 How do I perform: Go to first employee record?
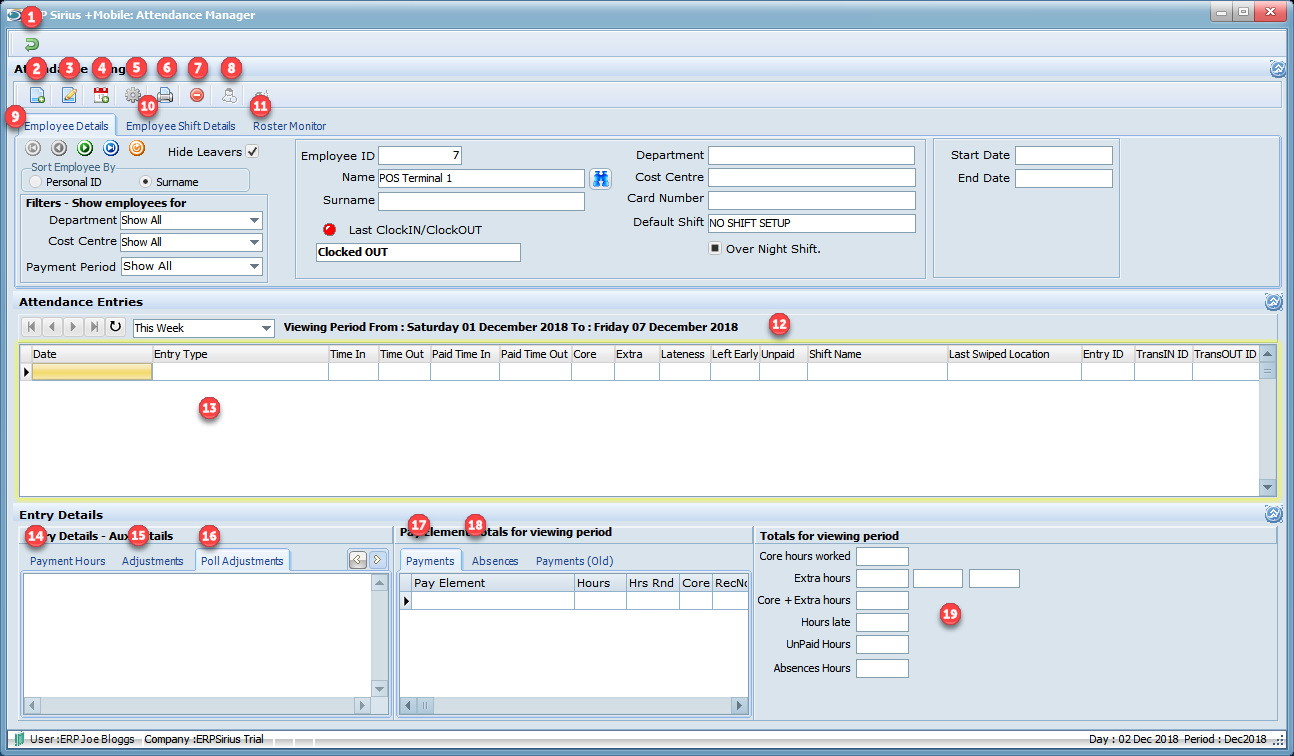(x=33, y=148)
